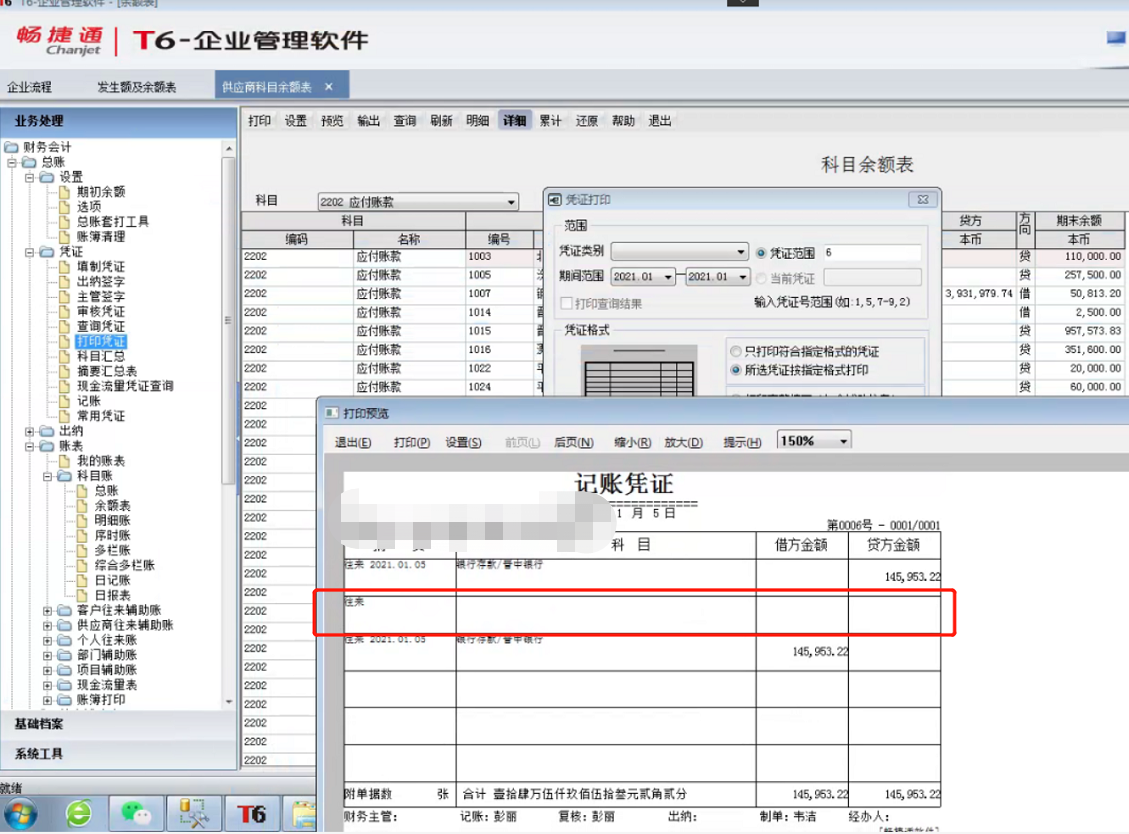The height and width of the screenshot is (834, 1129).
Task: Expand the 出纳 tree node
Action: point(30,431)
